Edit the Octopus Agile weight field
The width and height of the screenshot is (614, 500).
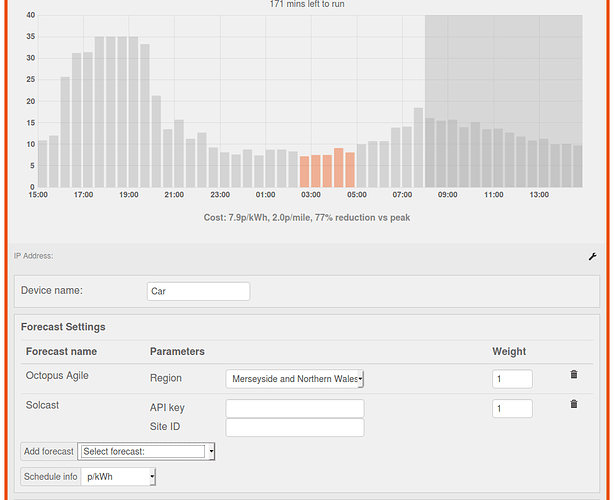(x=512, y=379)
